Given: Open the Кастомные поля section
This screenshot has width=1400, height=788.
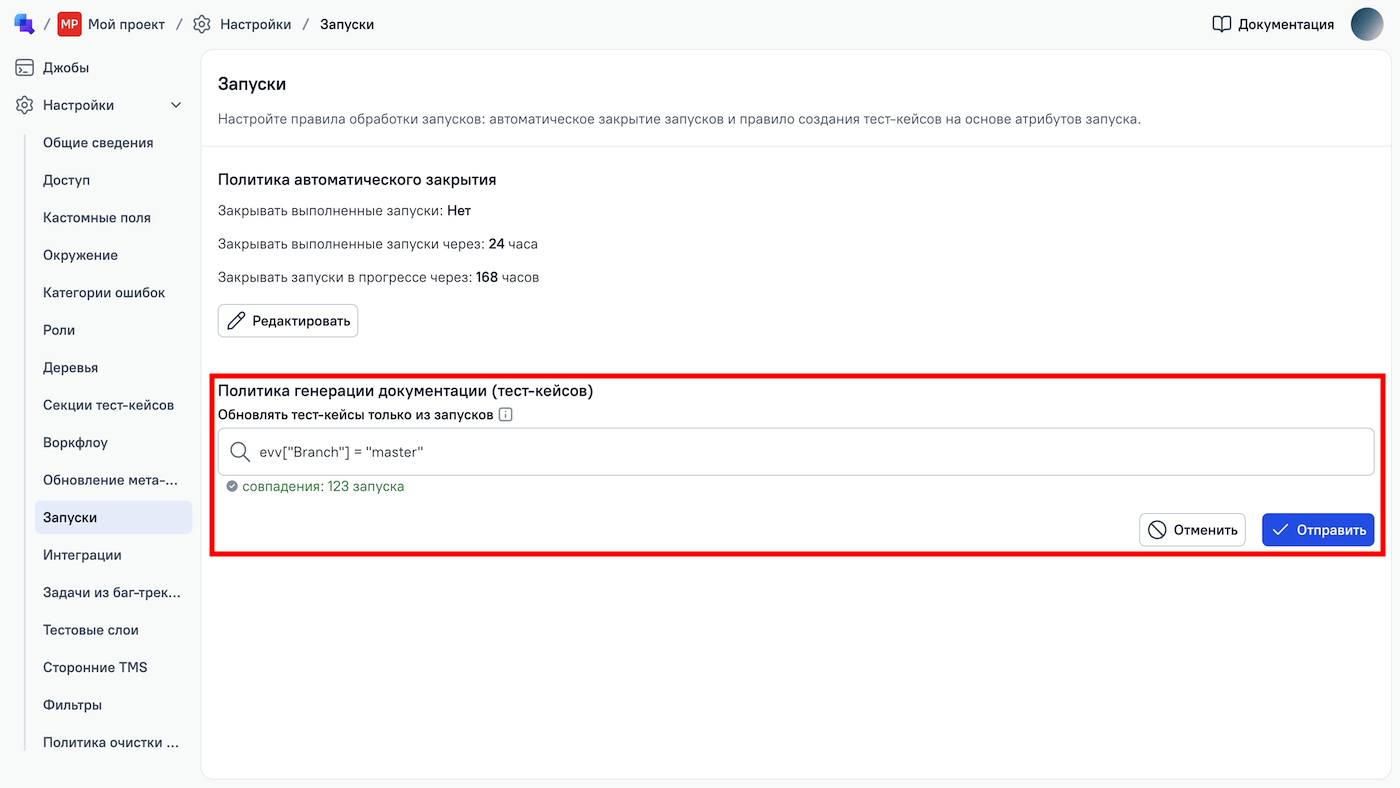Looking at the screenshot, I should (x=97, y=218).
